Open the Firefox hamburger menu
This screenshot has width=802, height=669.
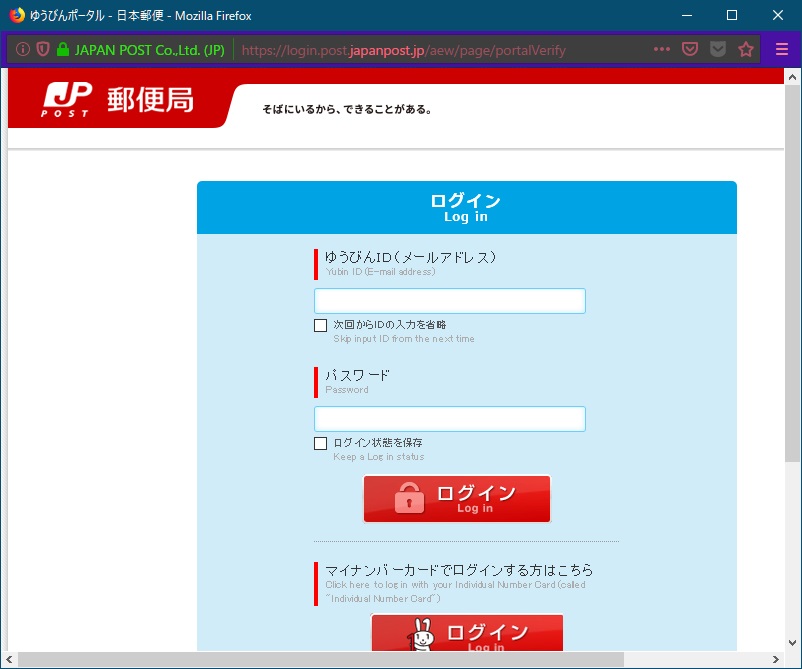(x=782, y=49)
